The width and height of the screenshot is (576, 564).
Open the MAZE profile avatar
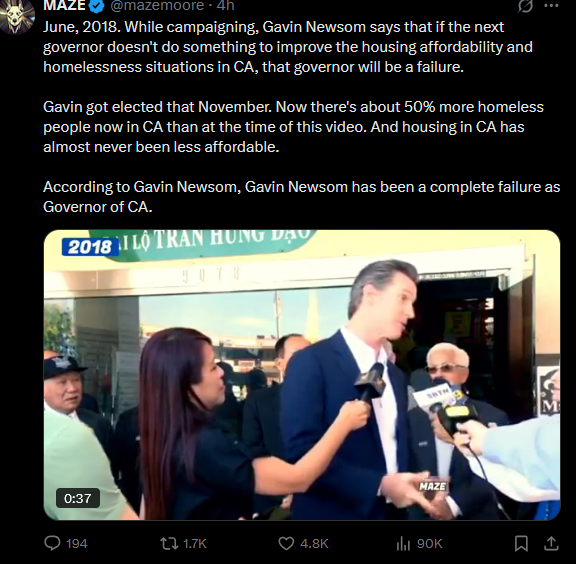point(17,15)
